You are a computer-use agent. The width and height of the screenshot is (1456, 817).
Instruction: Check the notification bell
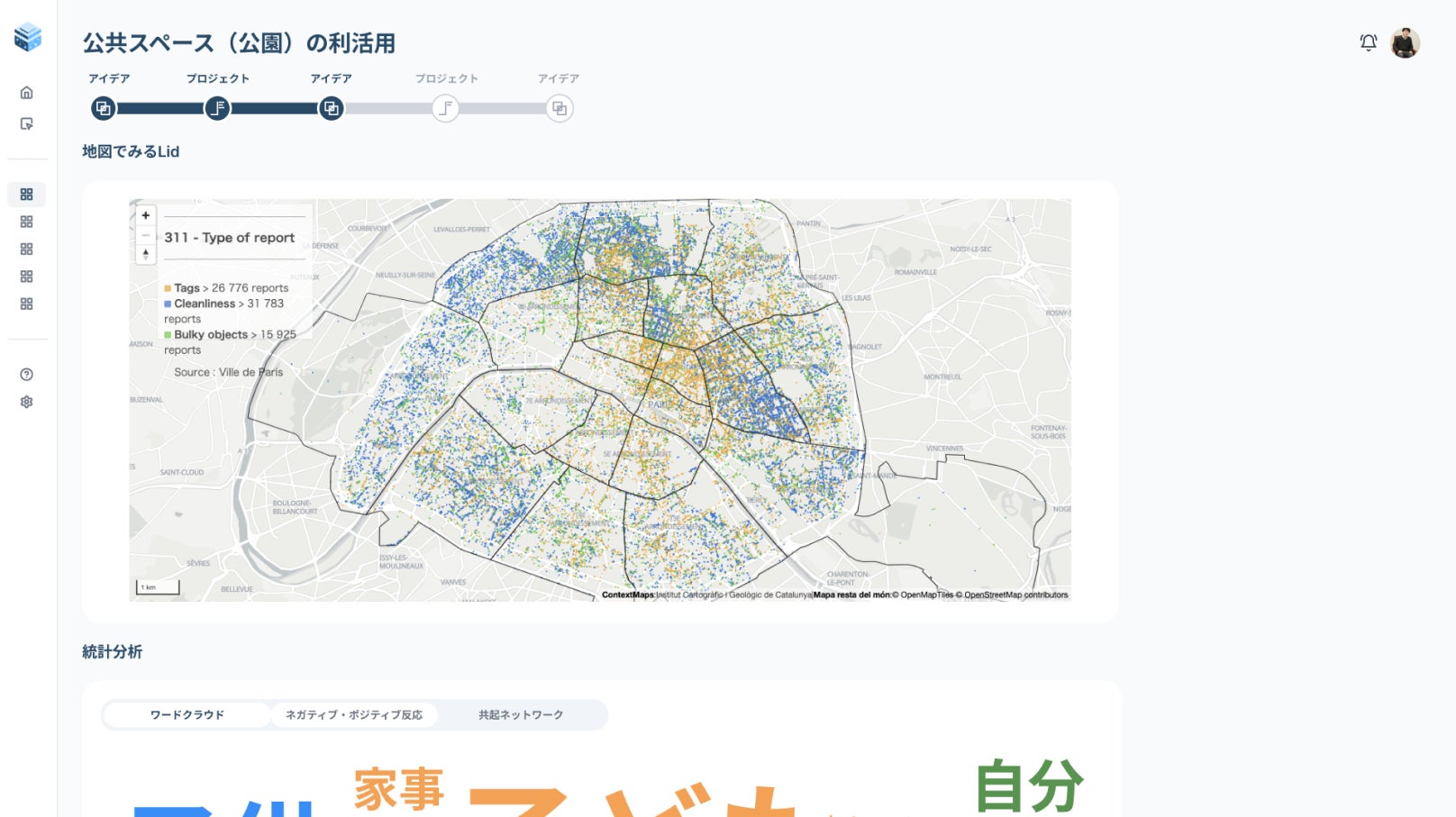(x=1369, y=42)
